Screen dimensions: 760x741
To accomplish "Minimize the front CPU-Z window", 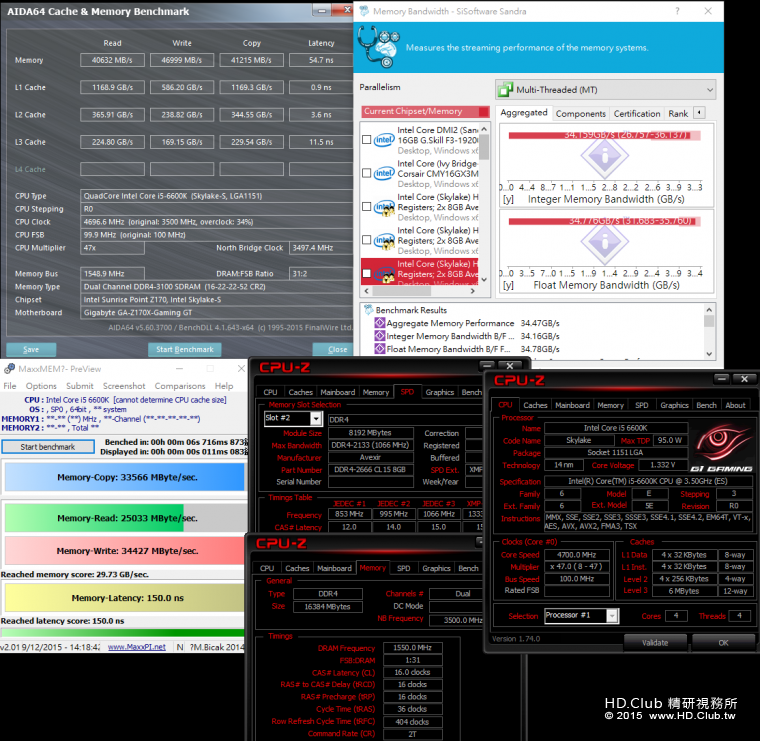I will pos(721,378).
